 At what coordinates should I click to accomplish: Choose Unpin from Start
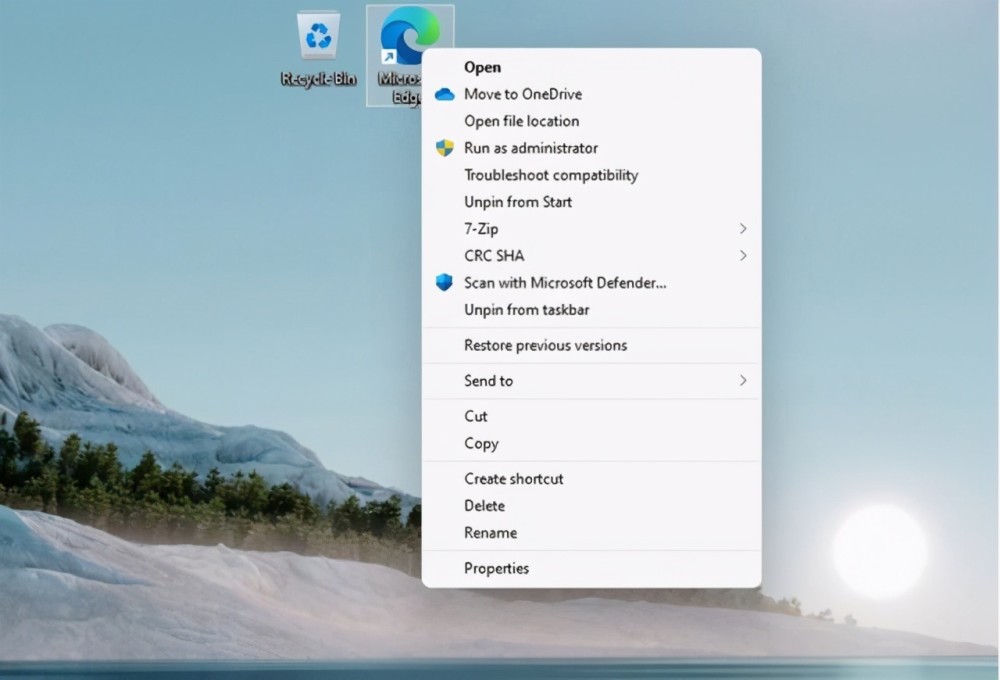[518, 202]
